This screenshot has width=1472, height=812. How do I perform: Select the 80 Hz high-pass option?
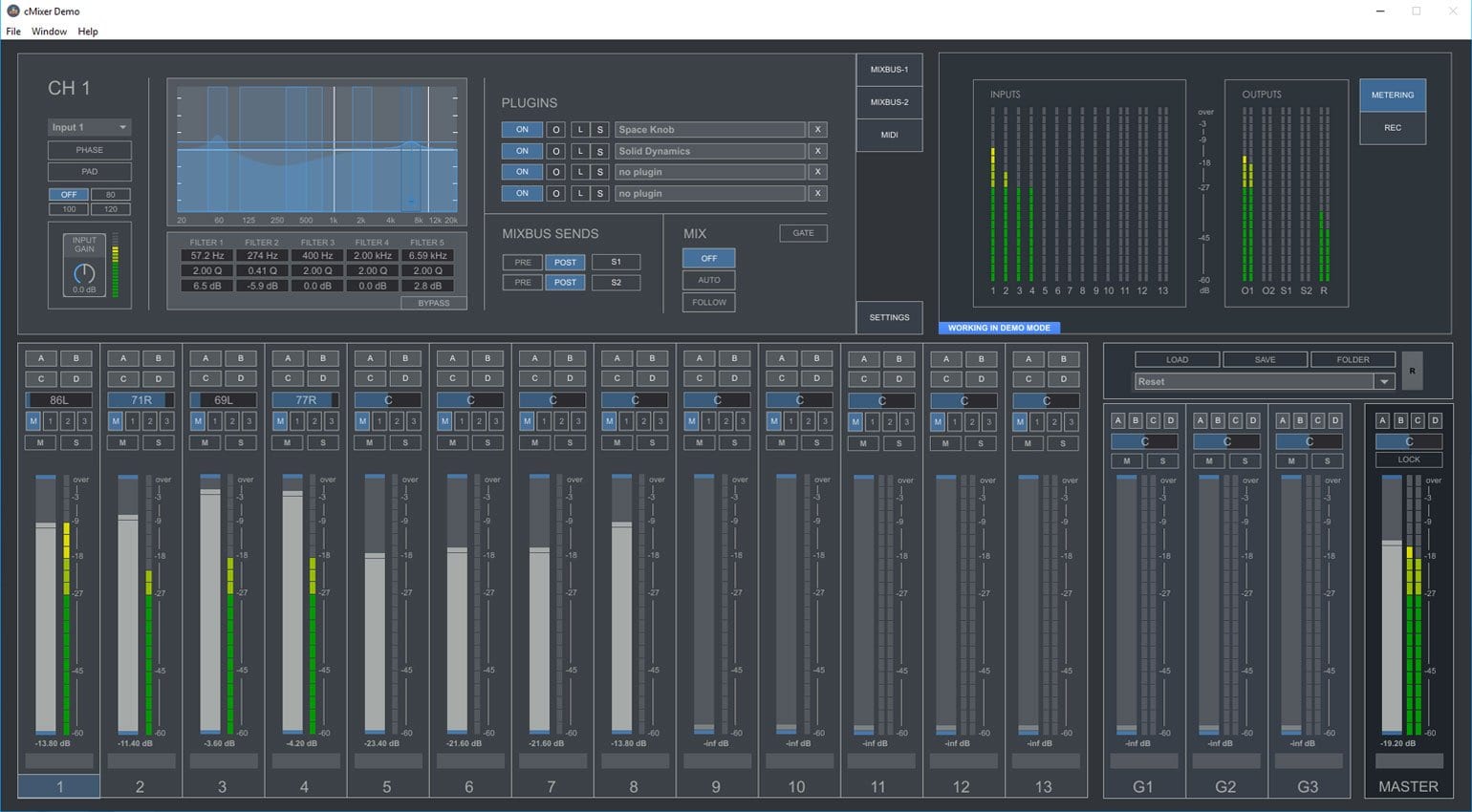pyautogui.click(x=111, y=195)
